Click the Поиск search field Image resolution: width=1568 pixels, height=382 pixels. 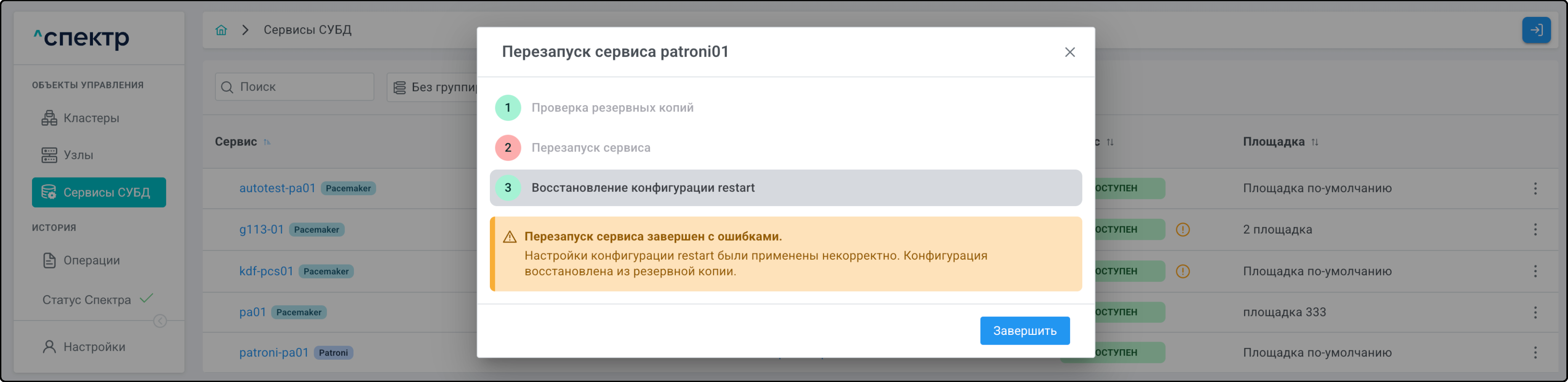295,87
